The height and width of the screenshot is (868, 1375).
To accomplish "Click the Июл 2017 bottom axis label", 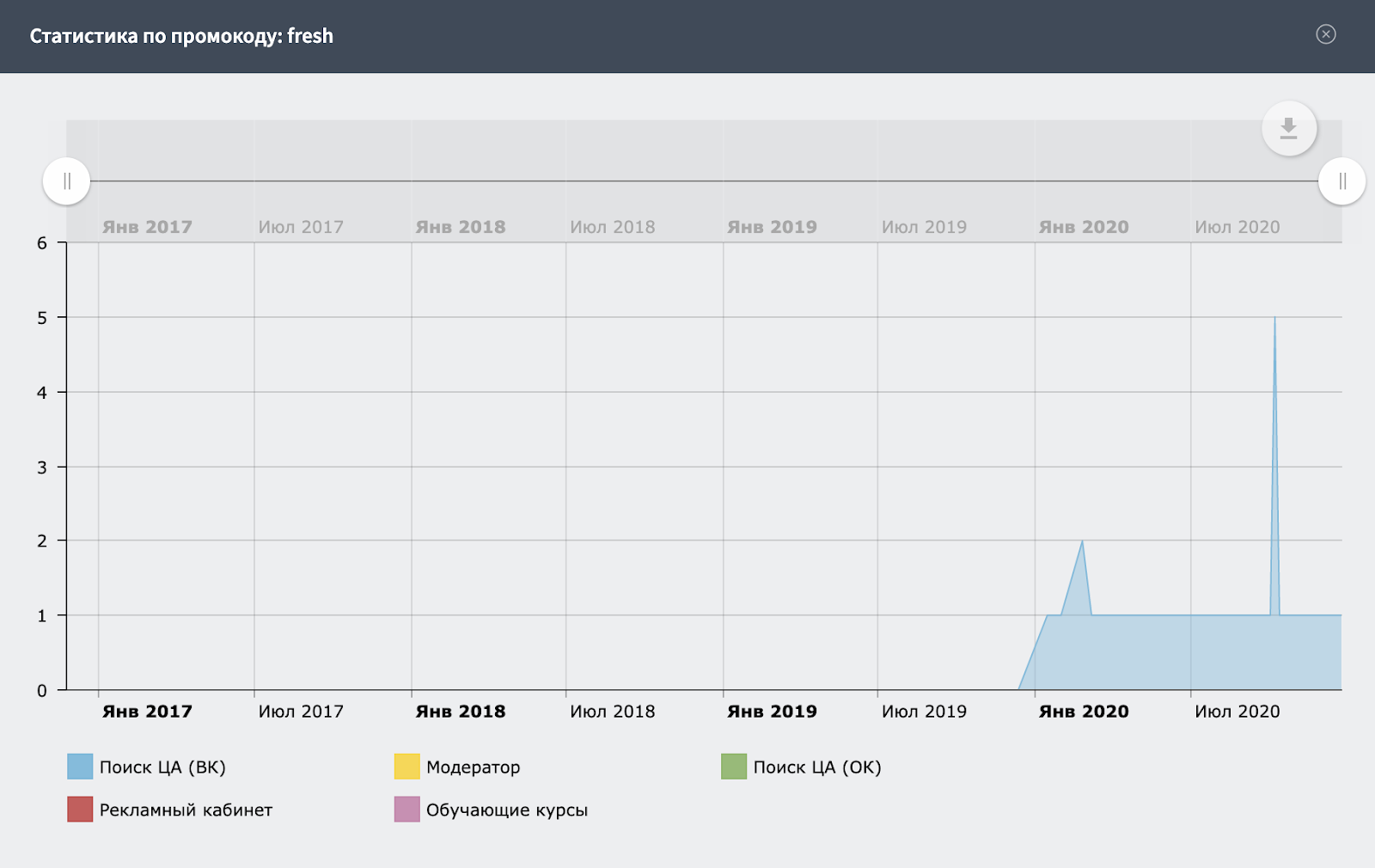I will click(x=301, y=712).
